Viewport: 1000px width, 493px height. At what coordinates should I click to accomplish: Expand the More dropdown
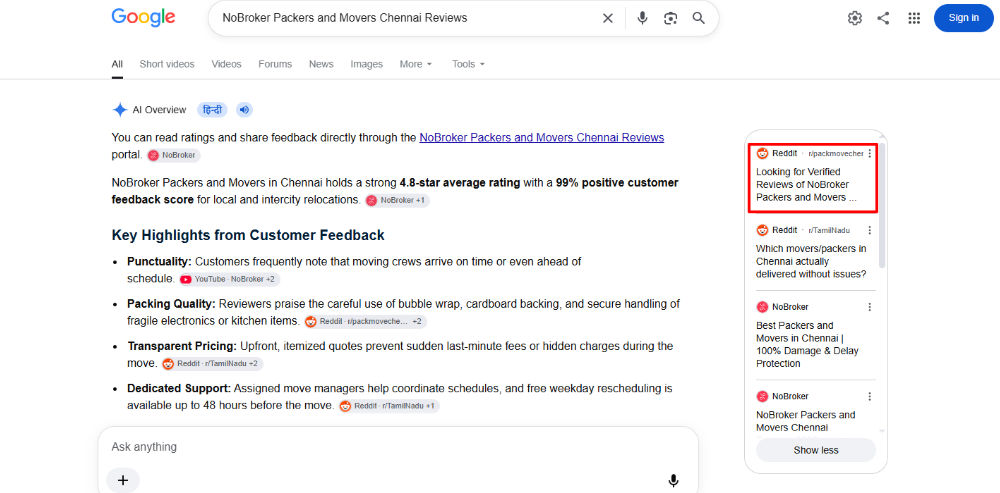click(416, 64)
